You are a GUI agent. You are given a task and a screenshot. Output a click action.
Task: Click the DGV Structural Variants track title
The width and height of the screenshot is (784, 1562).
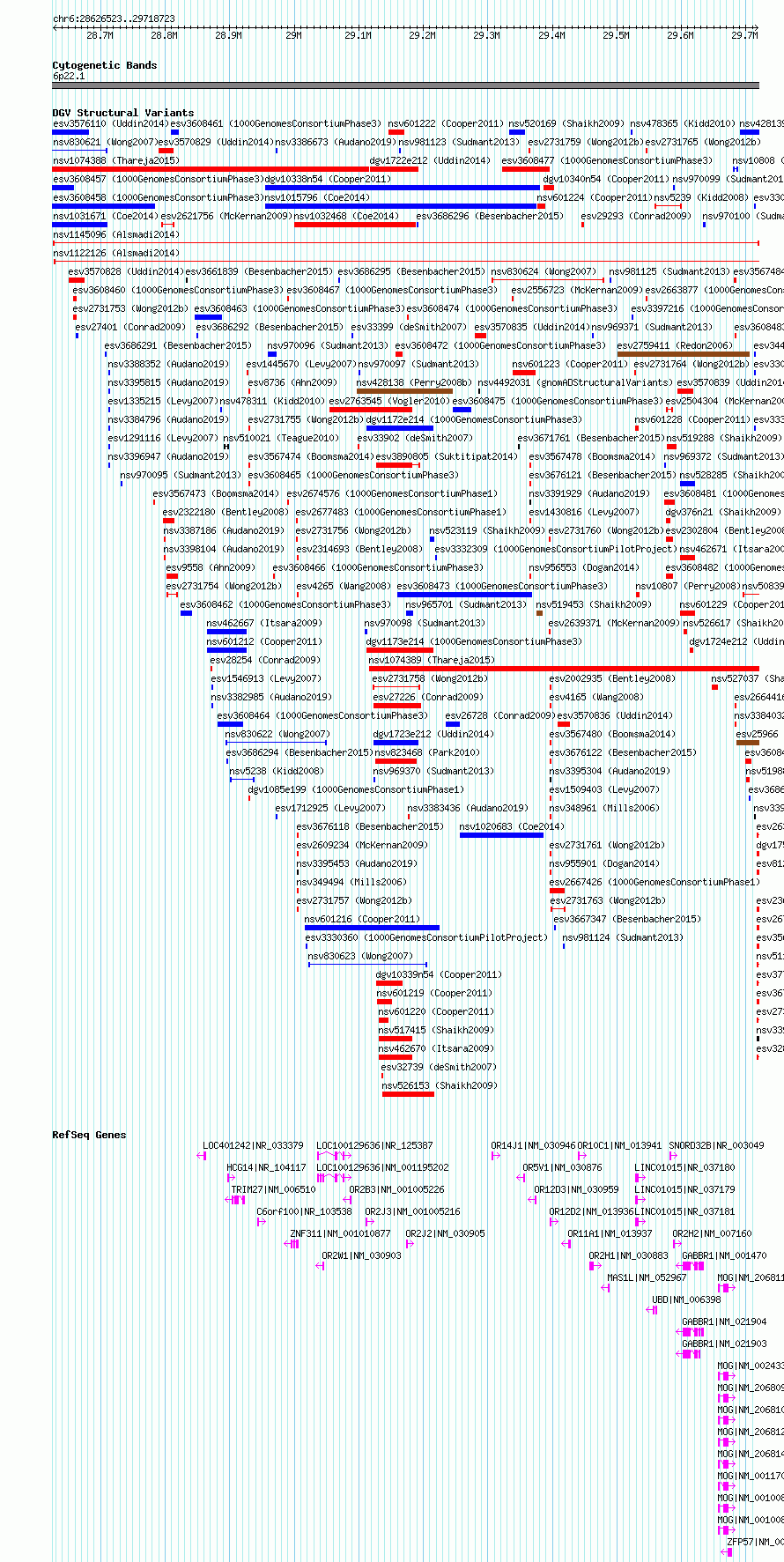click(x=123, y=113)
